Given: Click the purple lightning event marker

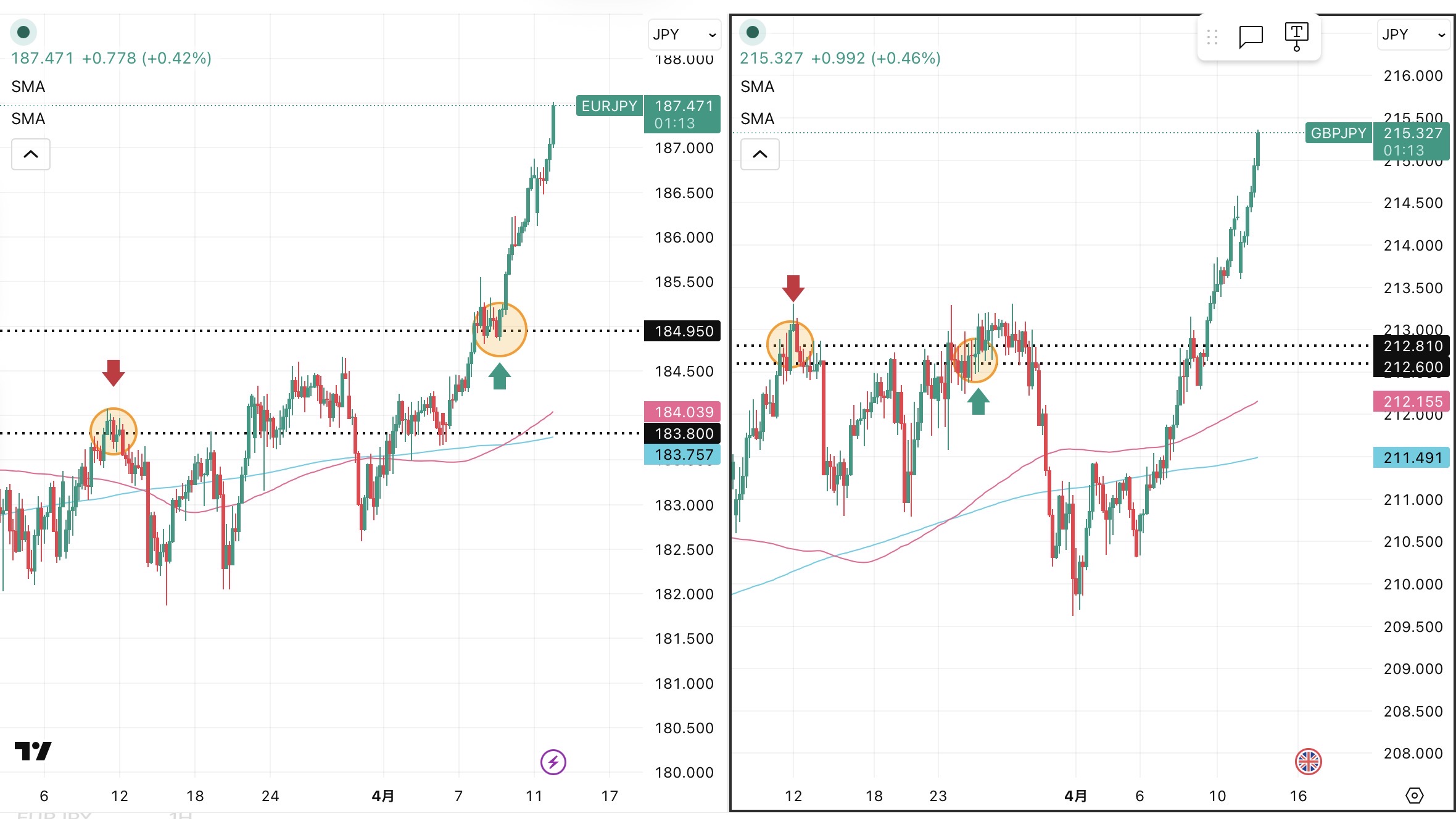Looking at the screenshot, I should [x=553, y=762].
